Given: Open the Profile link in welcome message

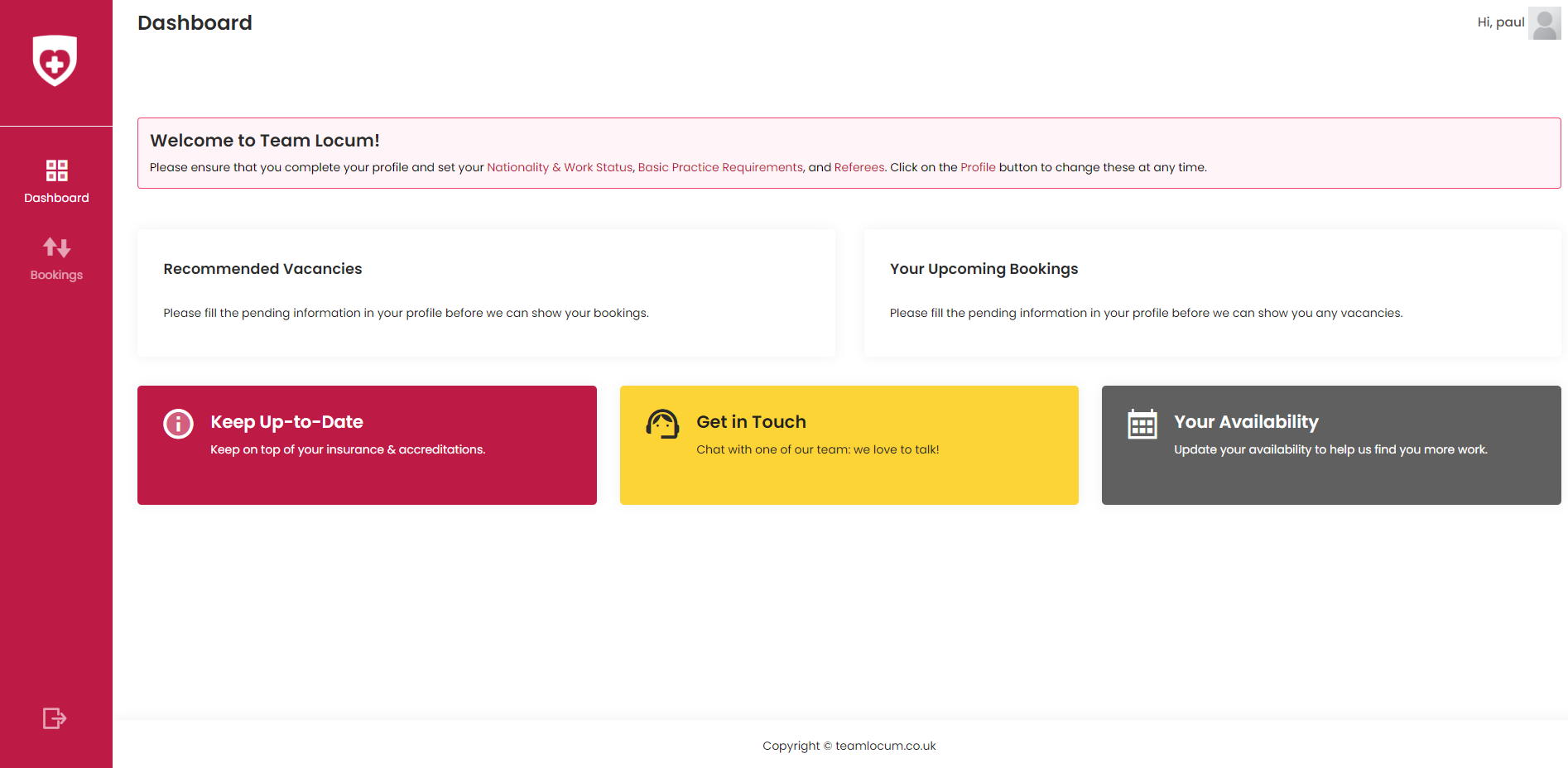Looking at the screenshot, I should 978,167.
